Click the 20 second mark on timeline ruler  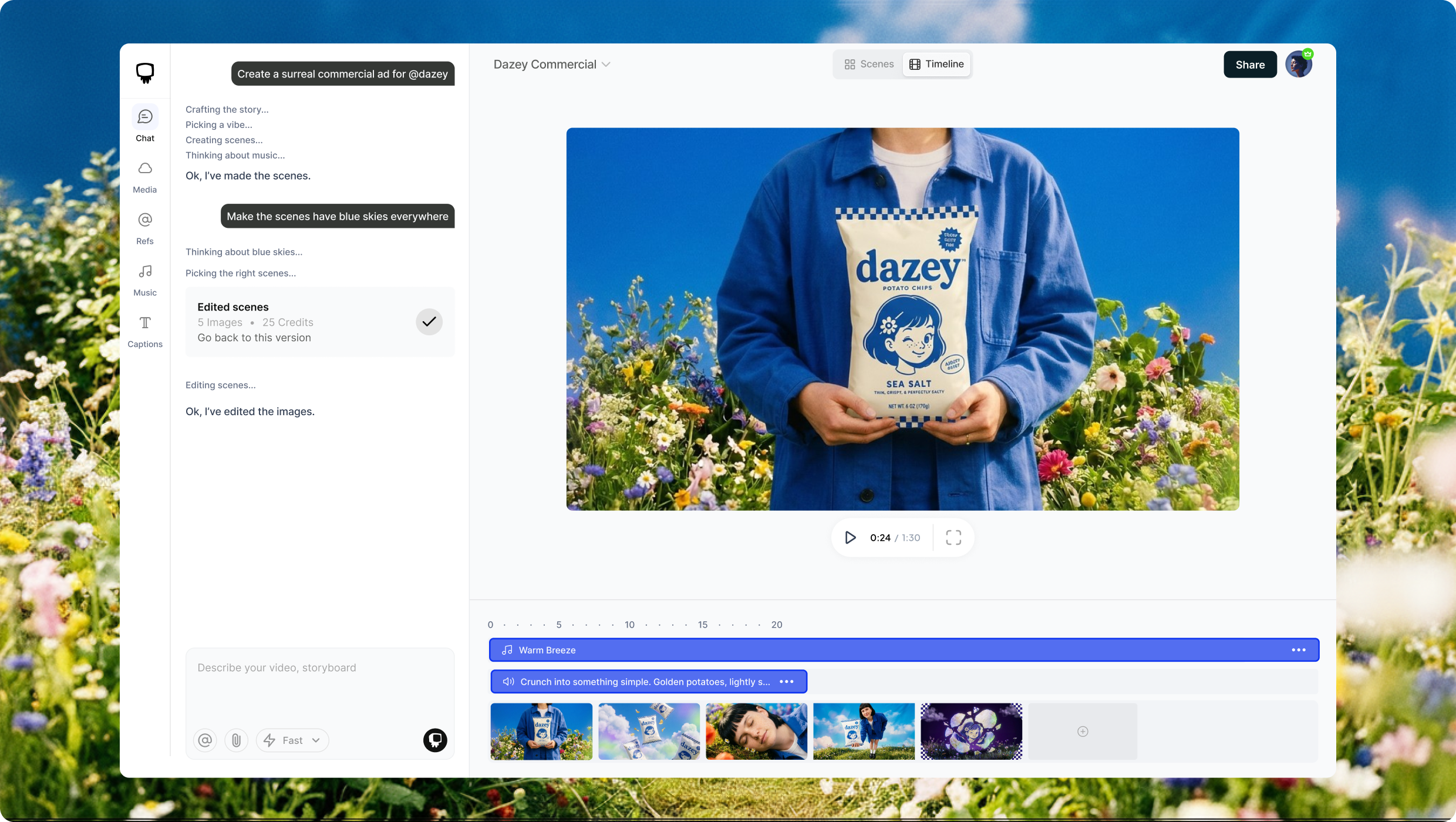(777, 625)
